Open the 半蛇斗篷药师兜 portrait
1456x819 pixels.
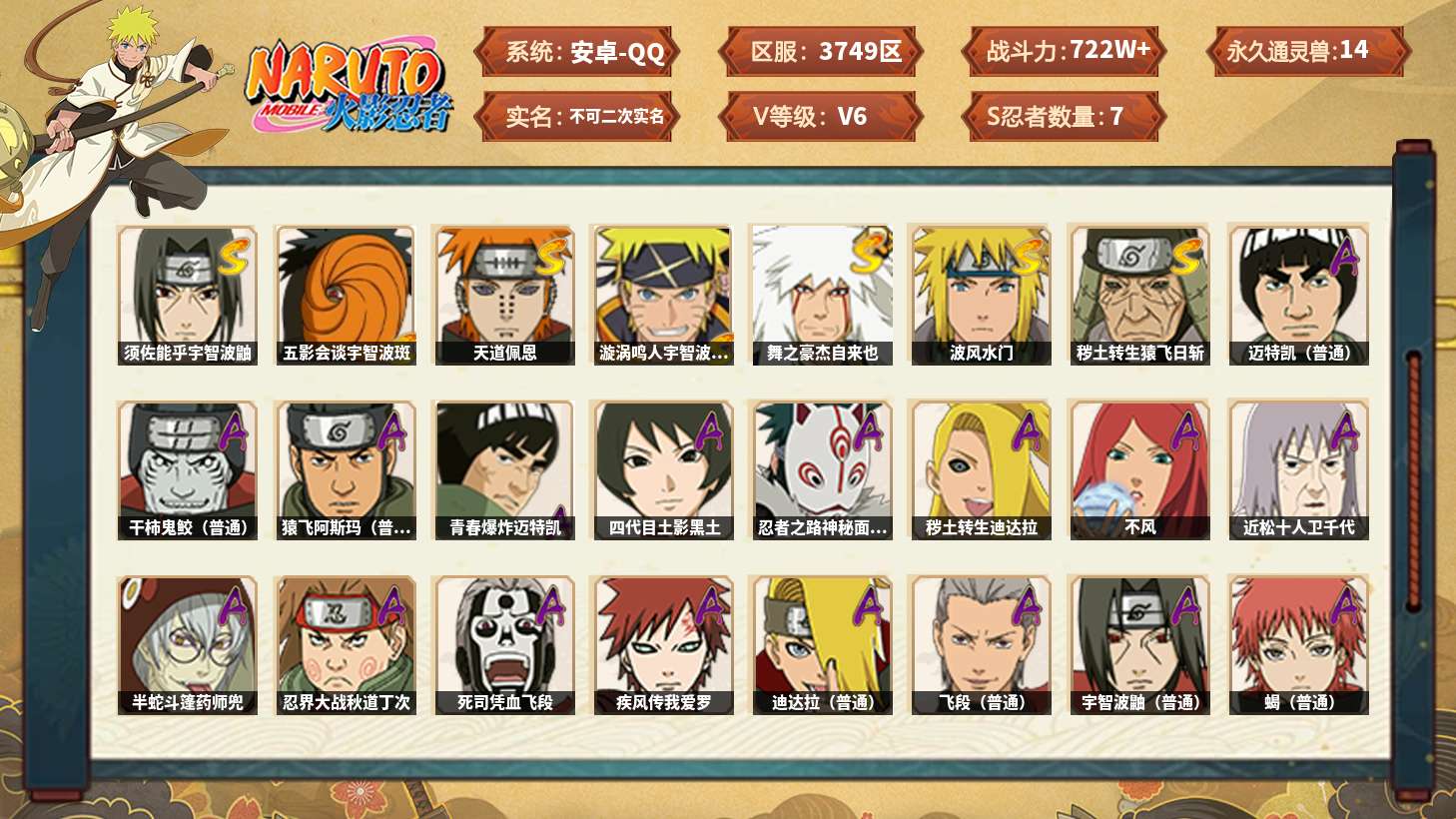187,645
